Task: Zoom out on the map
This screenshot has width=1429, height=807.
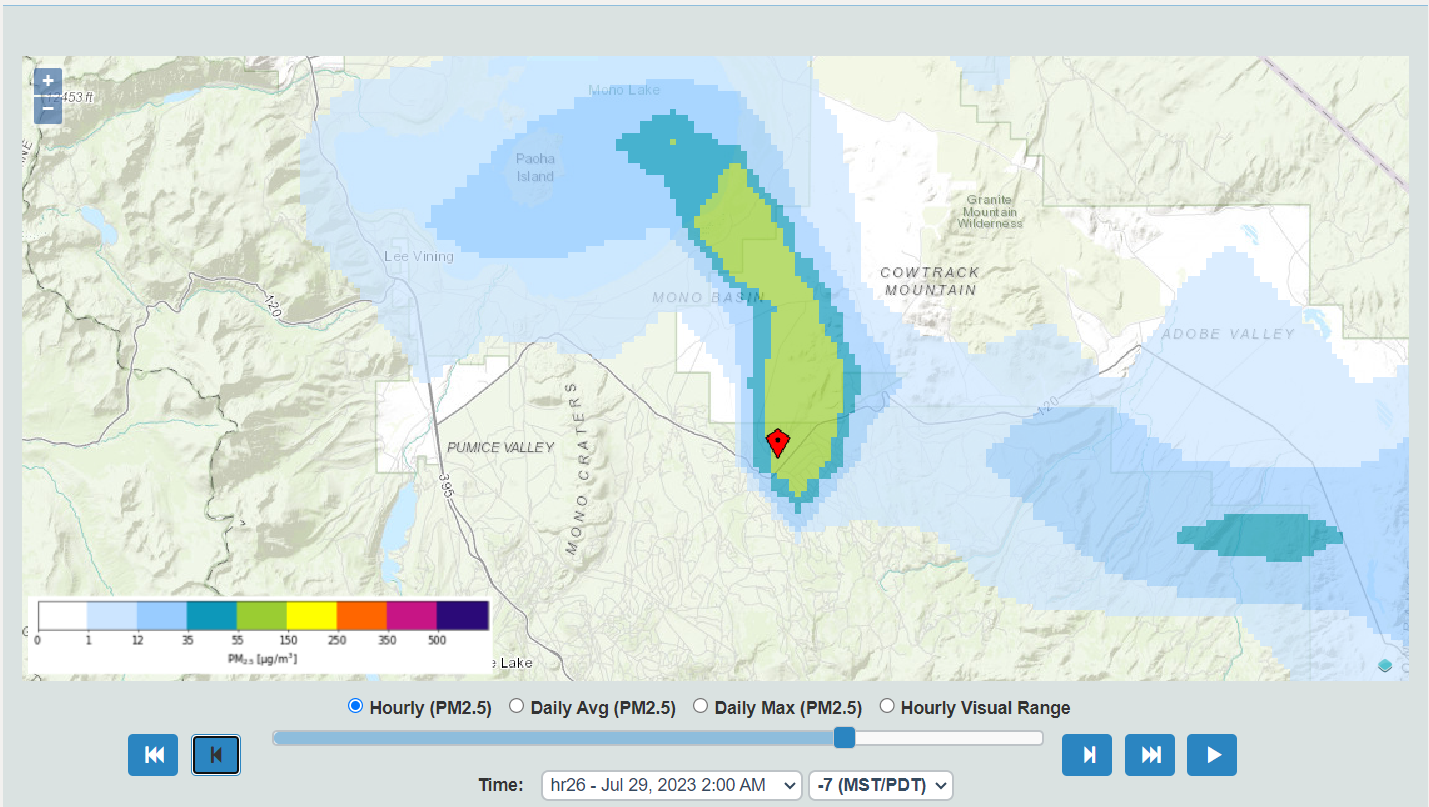Action: click(x=48, y=109)
